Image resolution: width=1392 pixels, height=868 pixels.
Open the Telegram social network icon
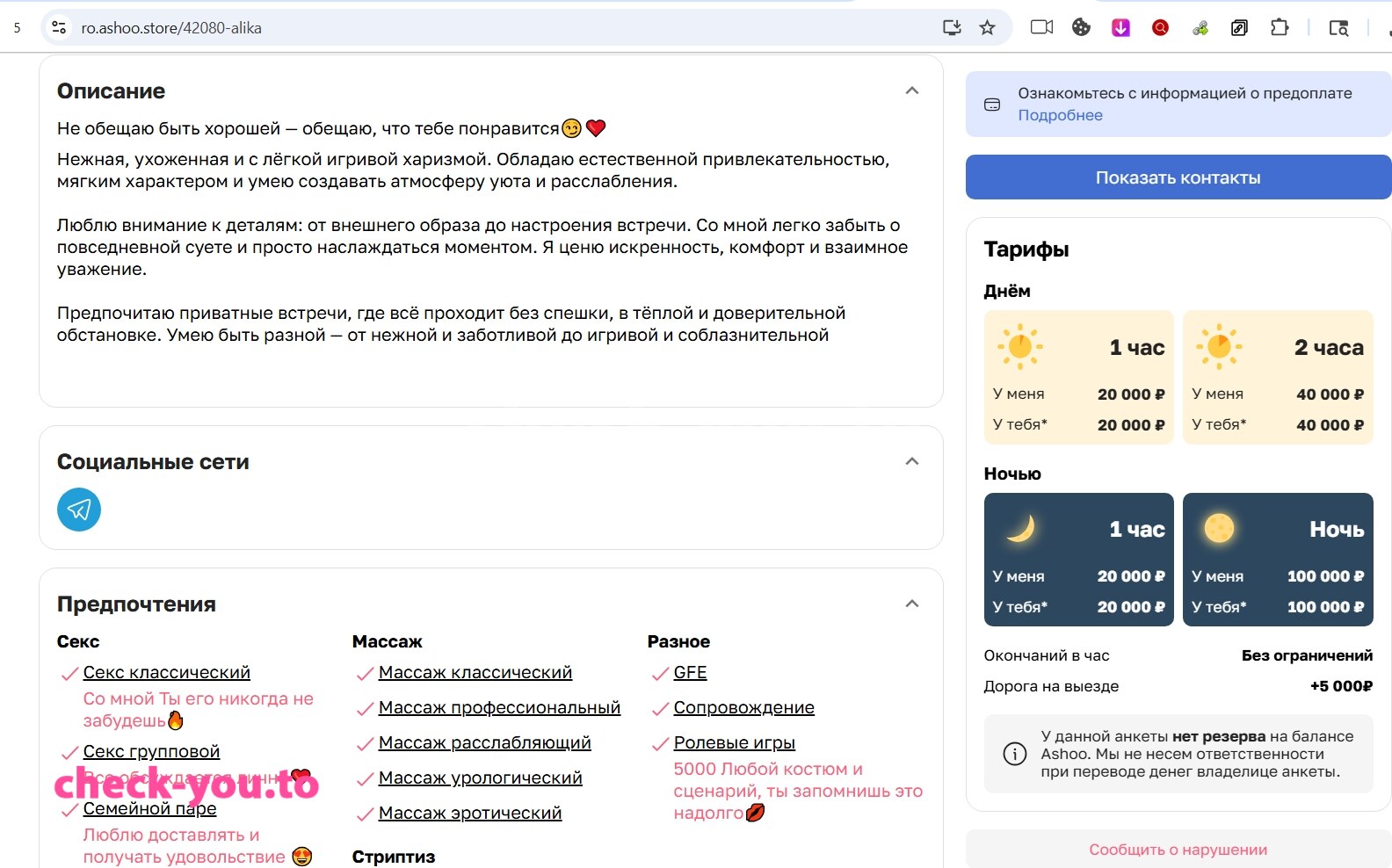point(79,510)
